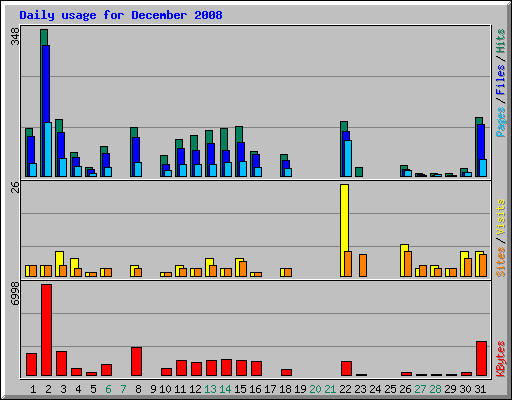Click the lone orange Sites bar for day 23

click(363, 266)
